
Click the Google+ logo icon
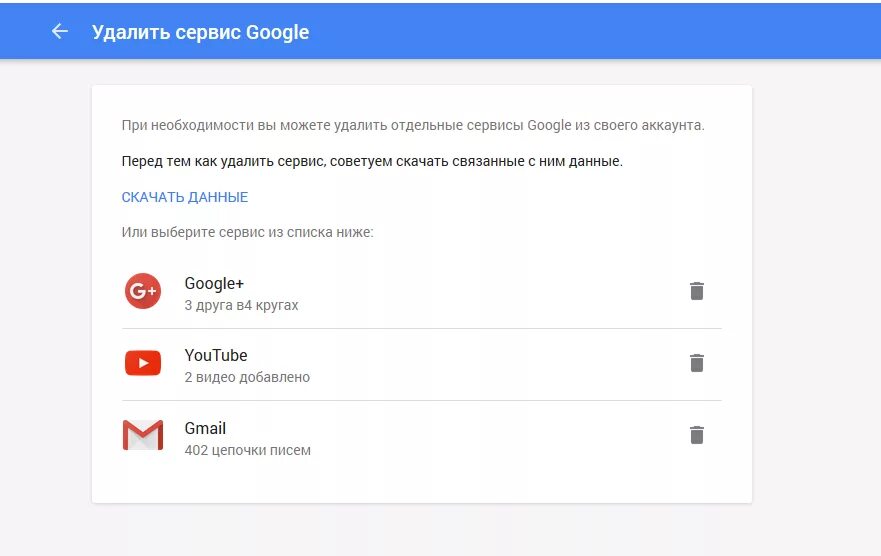click(x=143, y=291)
